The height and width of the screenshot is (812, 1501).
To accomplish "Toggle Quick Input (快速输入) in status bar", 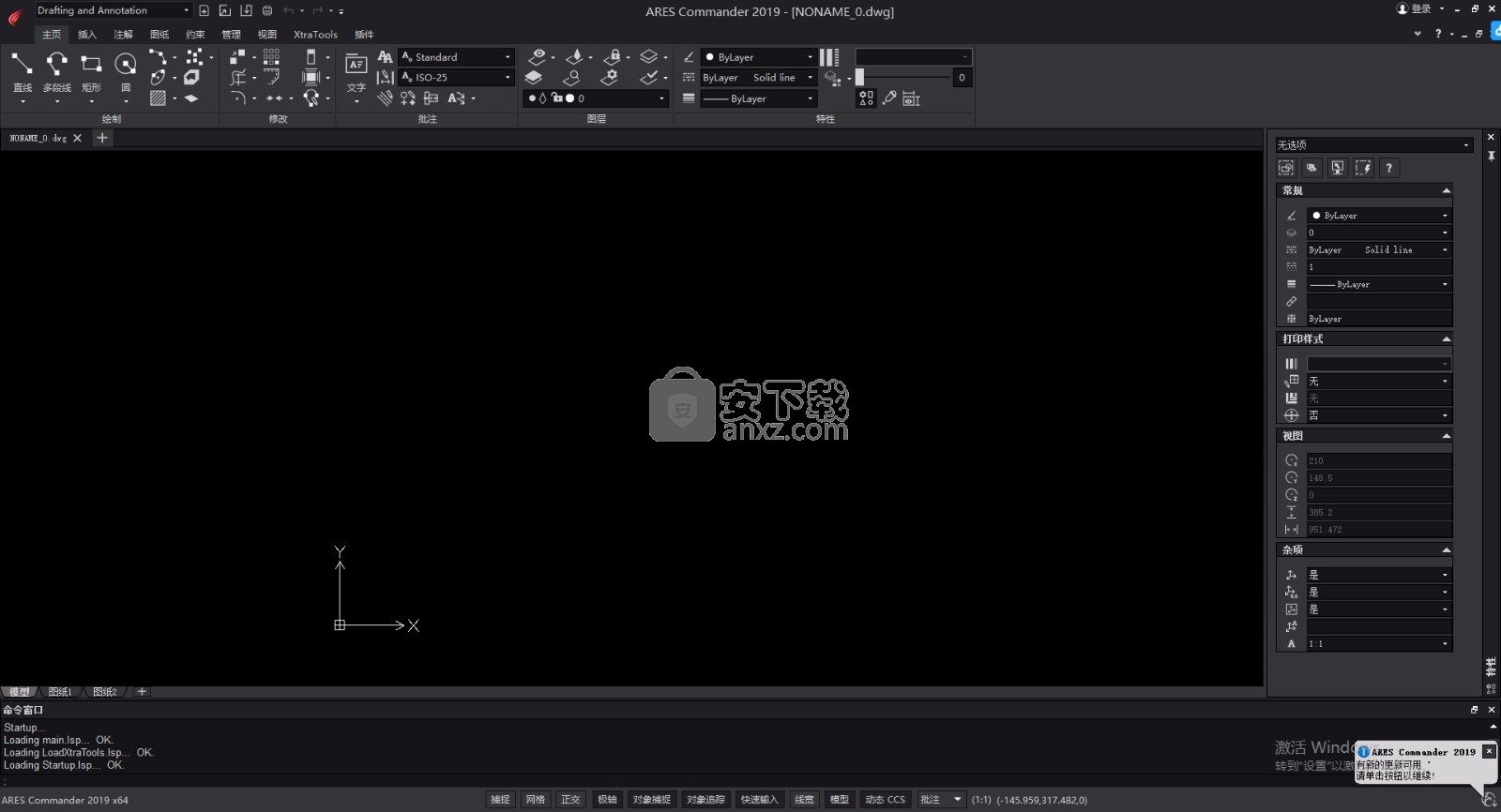I will [x=759, y=800].
